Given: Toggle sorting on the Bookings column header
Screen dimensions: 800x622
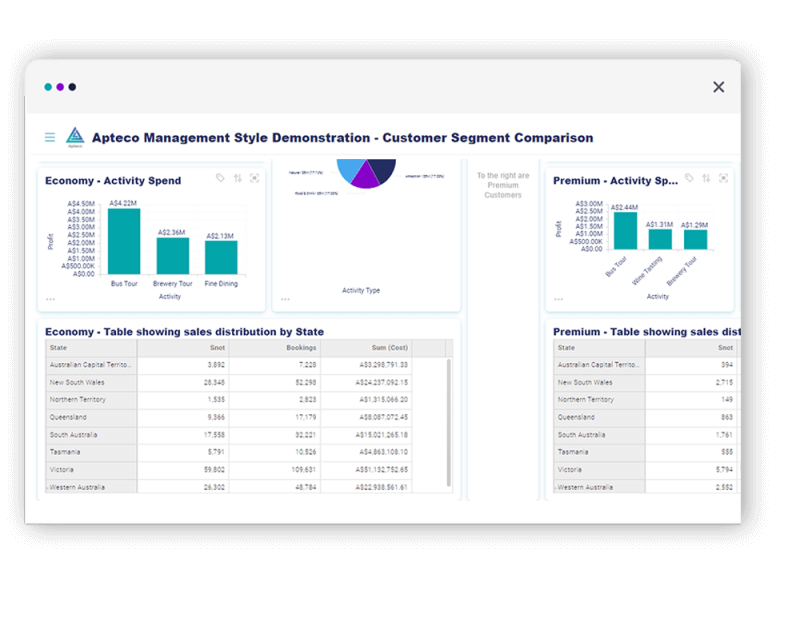Looking at the screenshot, I should (303, 347).
